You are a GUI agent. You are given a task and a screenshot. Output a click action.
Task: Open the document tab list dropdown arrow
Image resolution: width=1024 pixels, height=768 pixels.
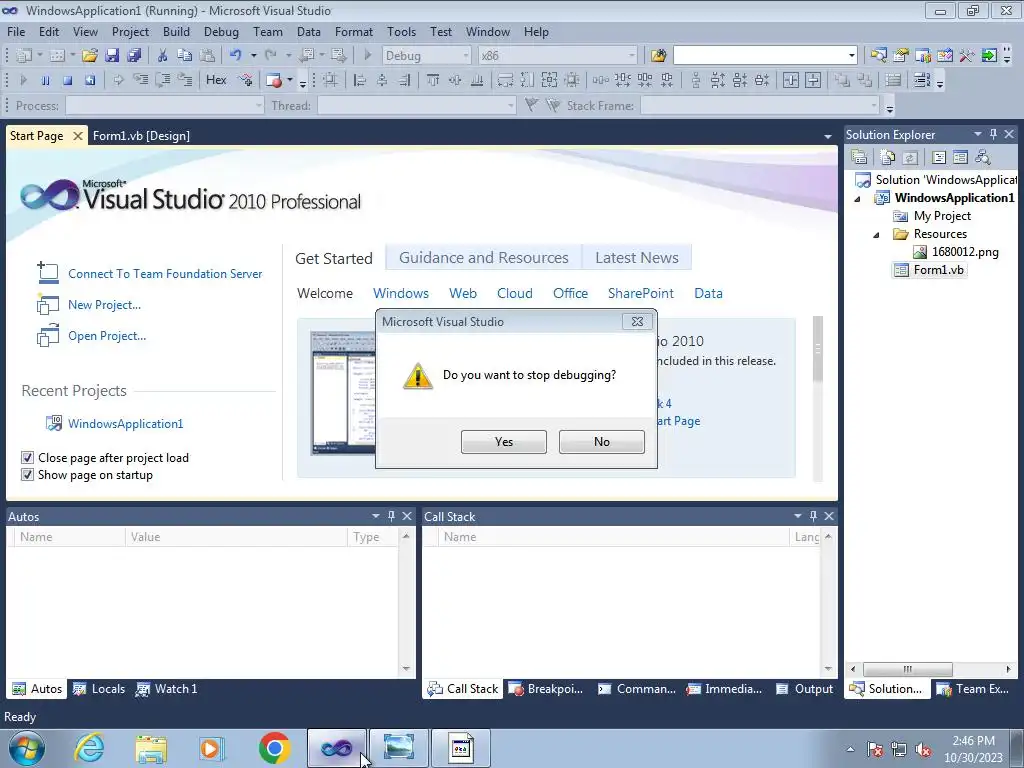(x=827, y=136)
